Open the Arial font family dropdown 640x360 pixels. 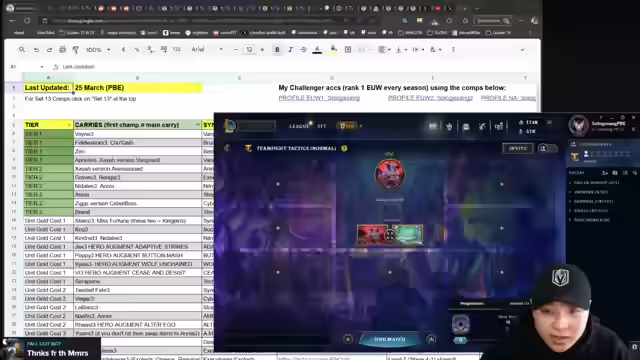click(x=207, y=49)
